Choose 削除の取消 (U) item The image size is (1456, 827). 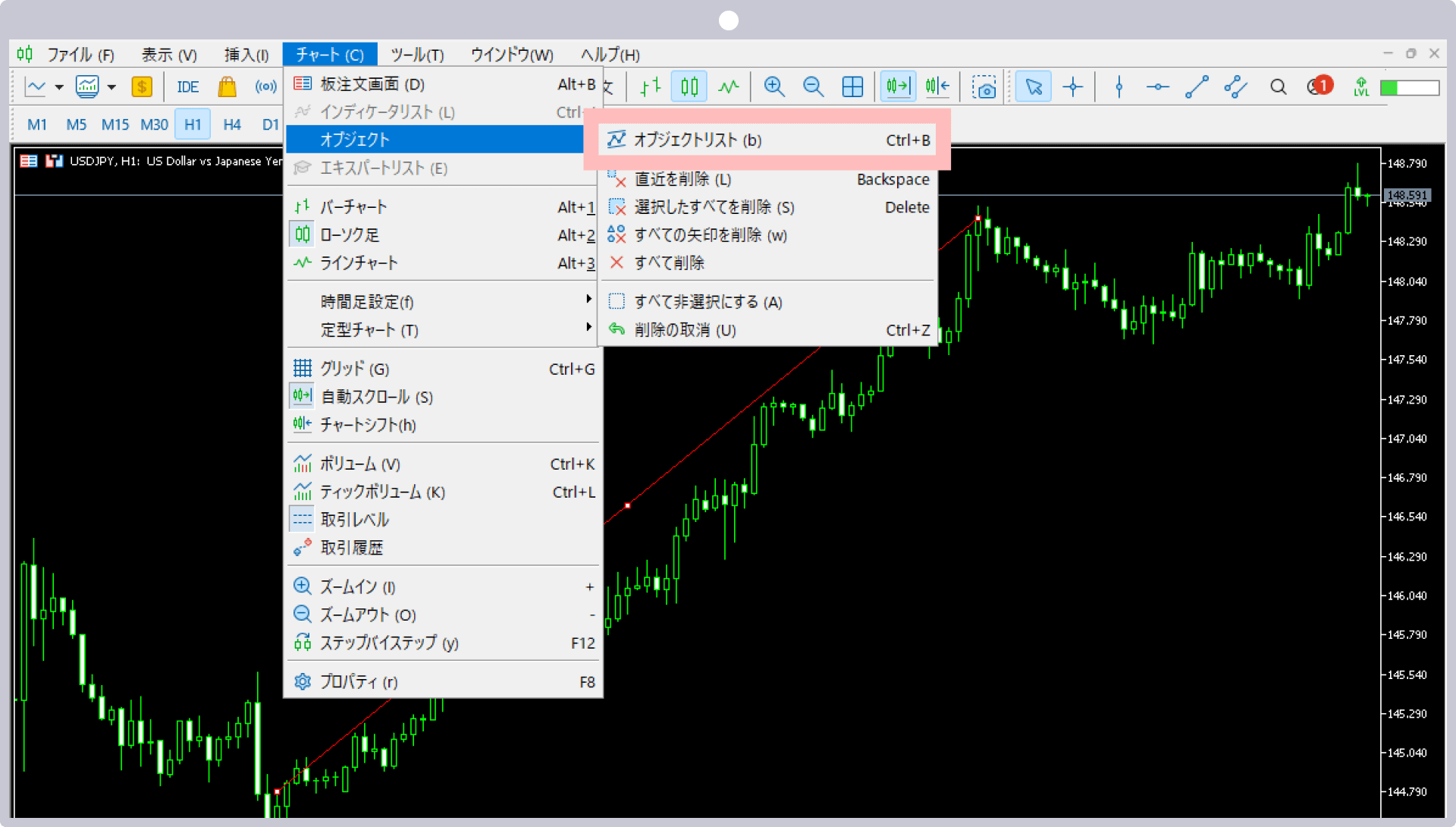tap(767, 330)
